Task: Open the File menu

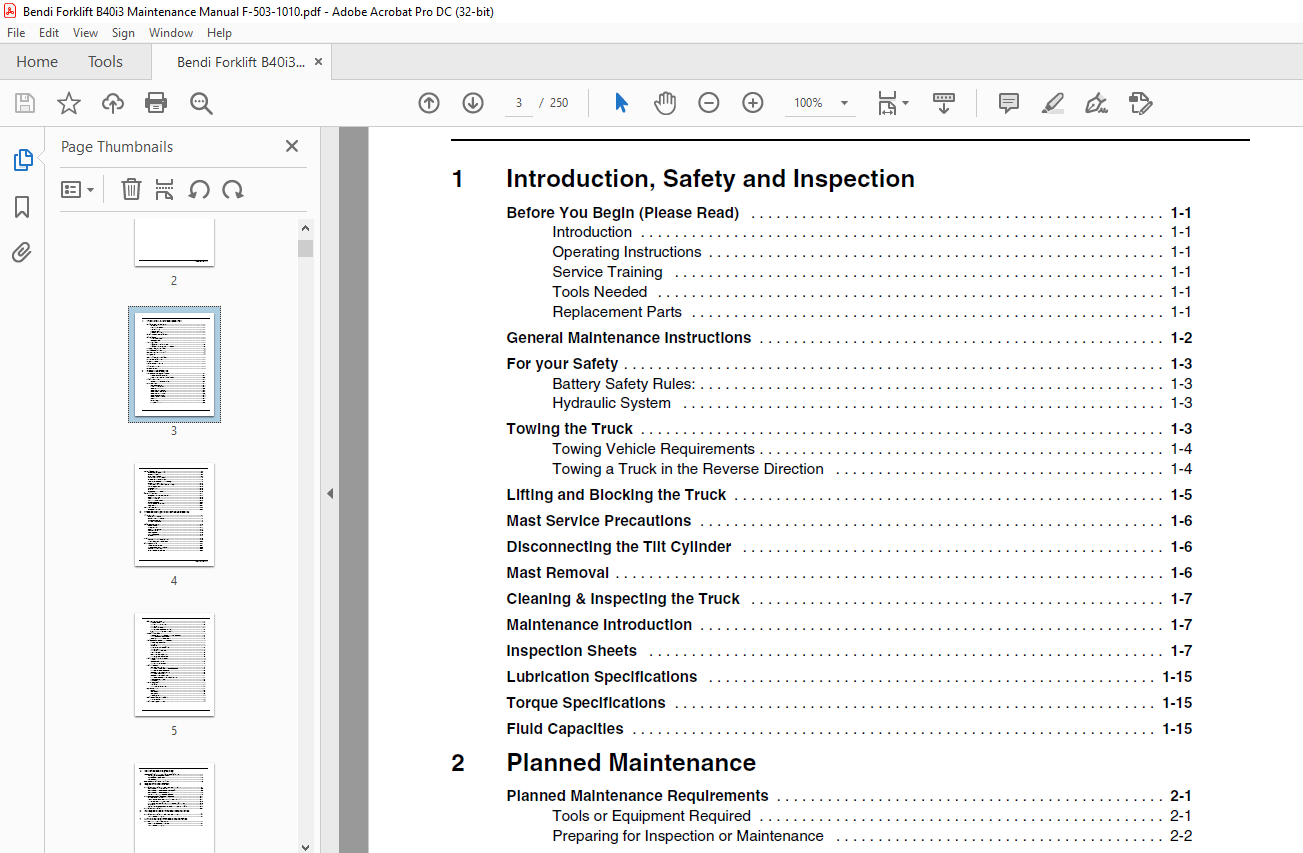Action: pyautogui.click(x=16, y=33)
